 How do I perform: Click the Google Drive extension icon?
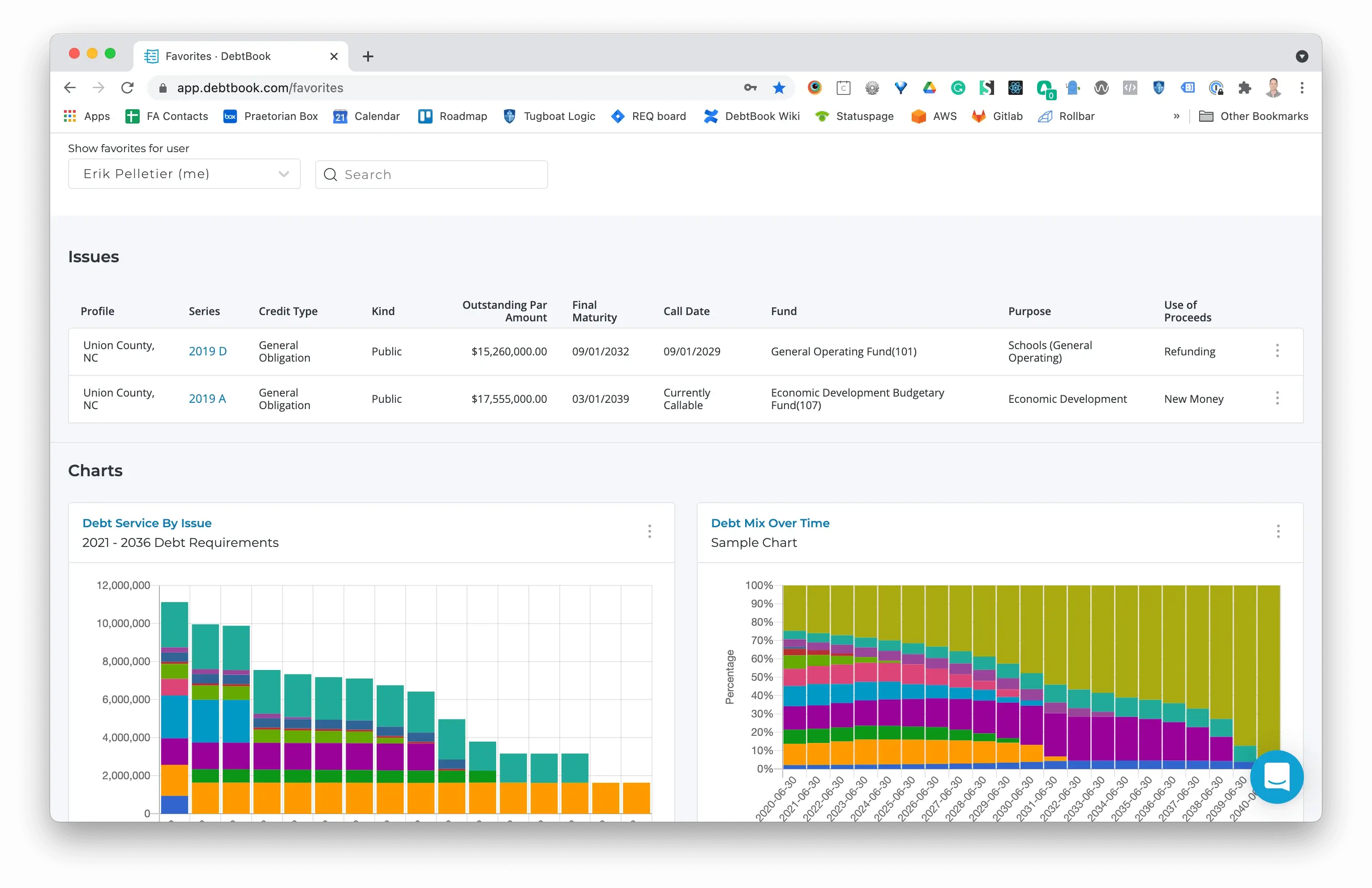click(929, 88)
